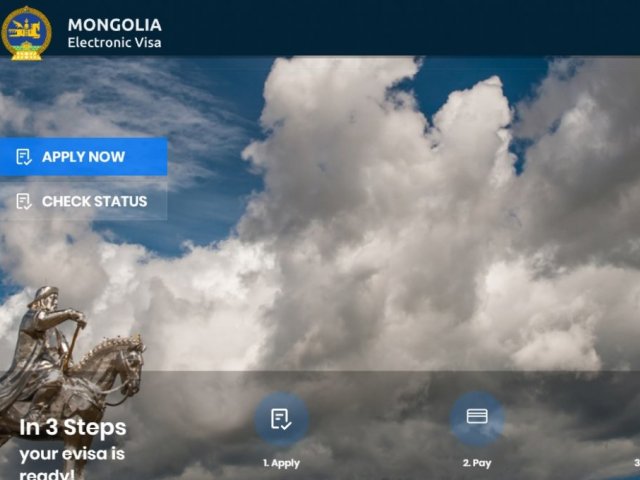The image size is (640, 480).
Task: Click the "1. Apply" step label
Action: click(x=281, y=463)
